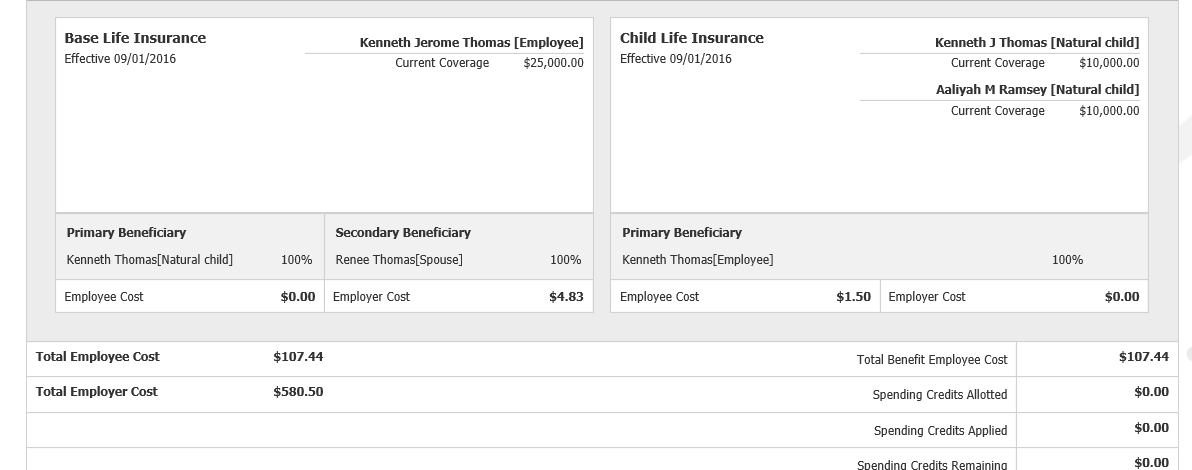Screen dimensions: 1192x470
Task: Select Kenneth Thomas[Employee] beneficiary entry
Action: pyautogui.click(x=697, y=260)
